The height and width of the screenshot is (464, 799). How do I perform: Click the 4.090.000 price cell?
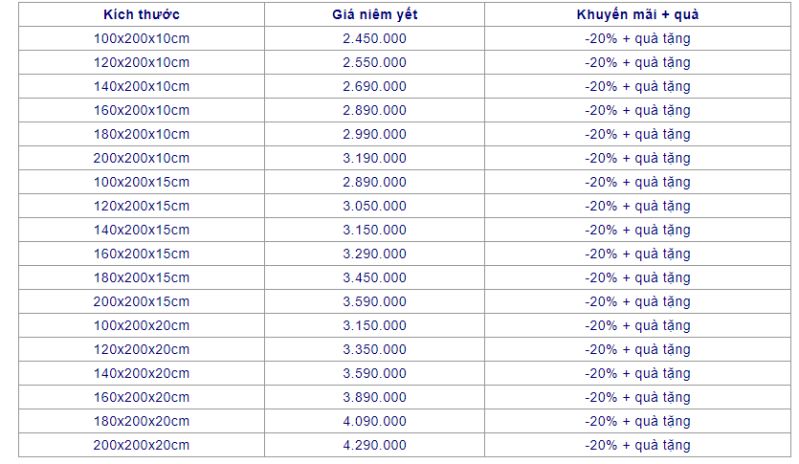[x=374, y=422]
